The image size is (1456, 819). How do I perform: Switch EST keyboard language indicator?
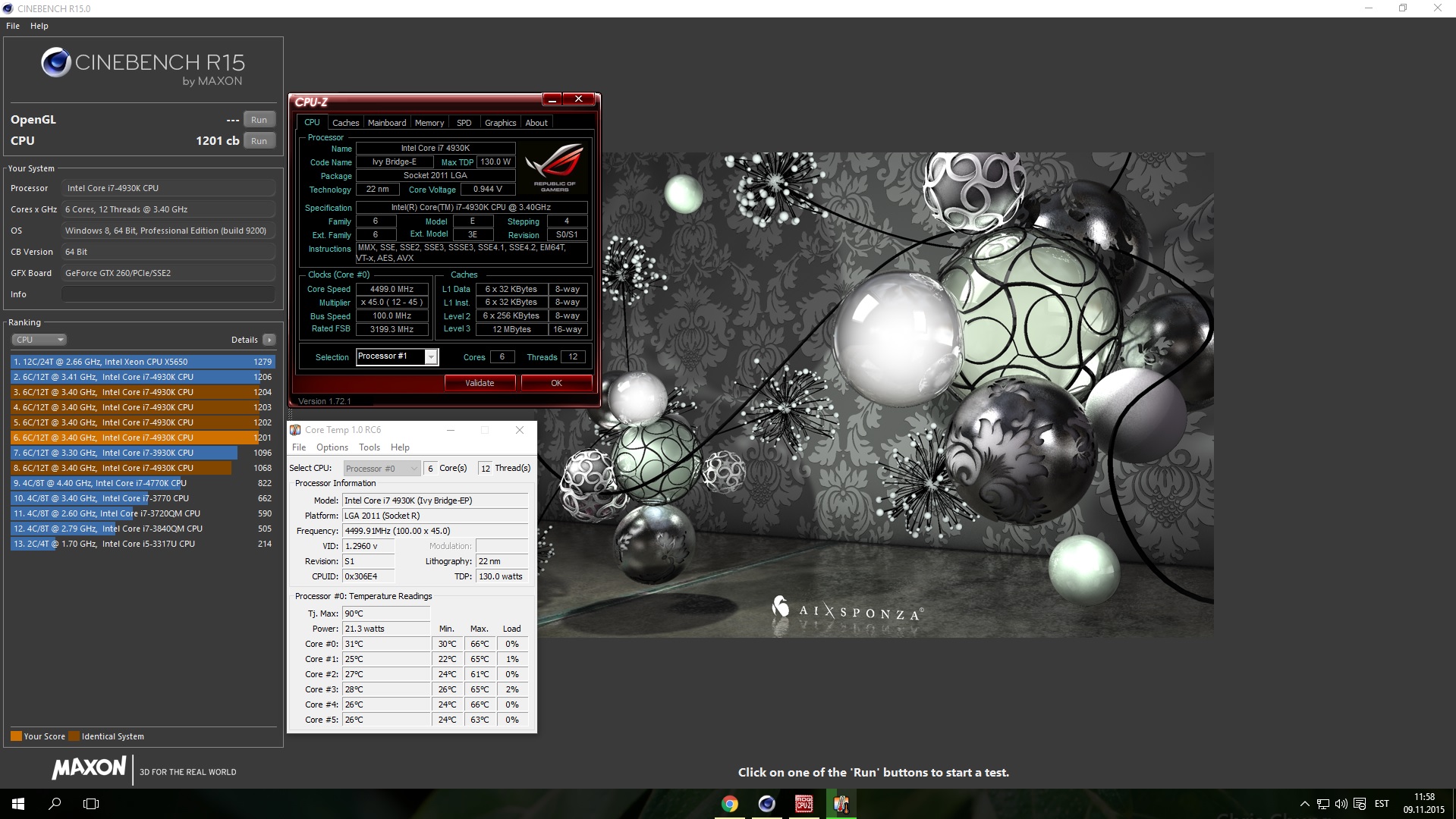pyautogui.click(x=1382, y=804)
